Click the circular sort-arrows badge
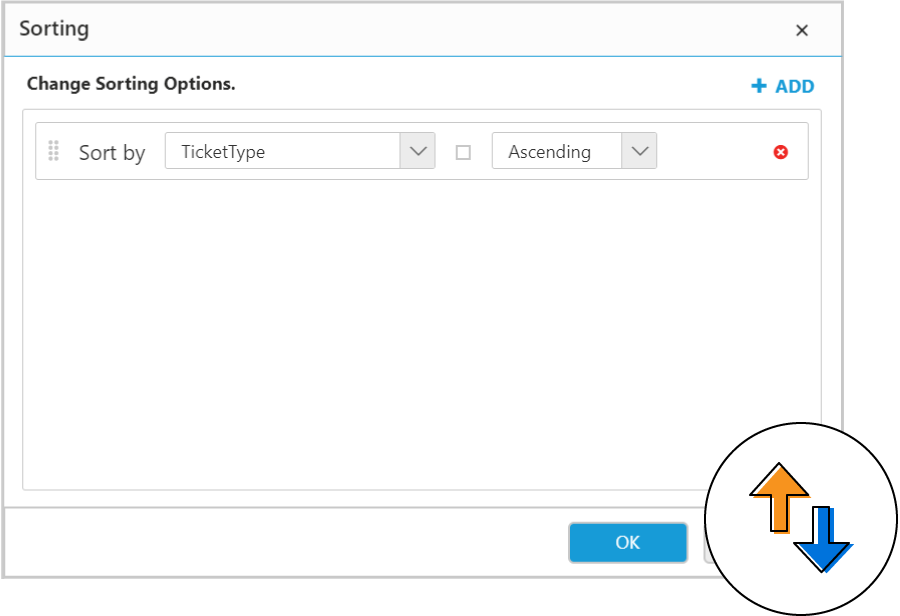The height and width of the screenshot is (616, 900). tap(800, 516)
